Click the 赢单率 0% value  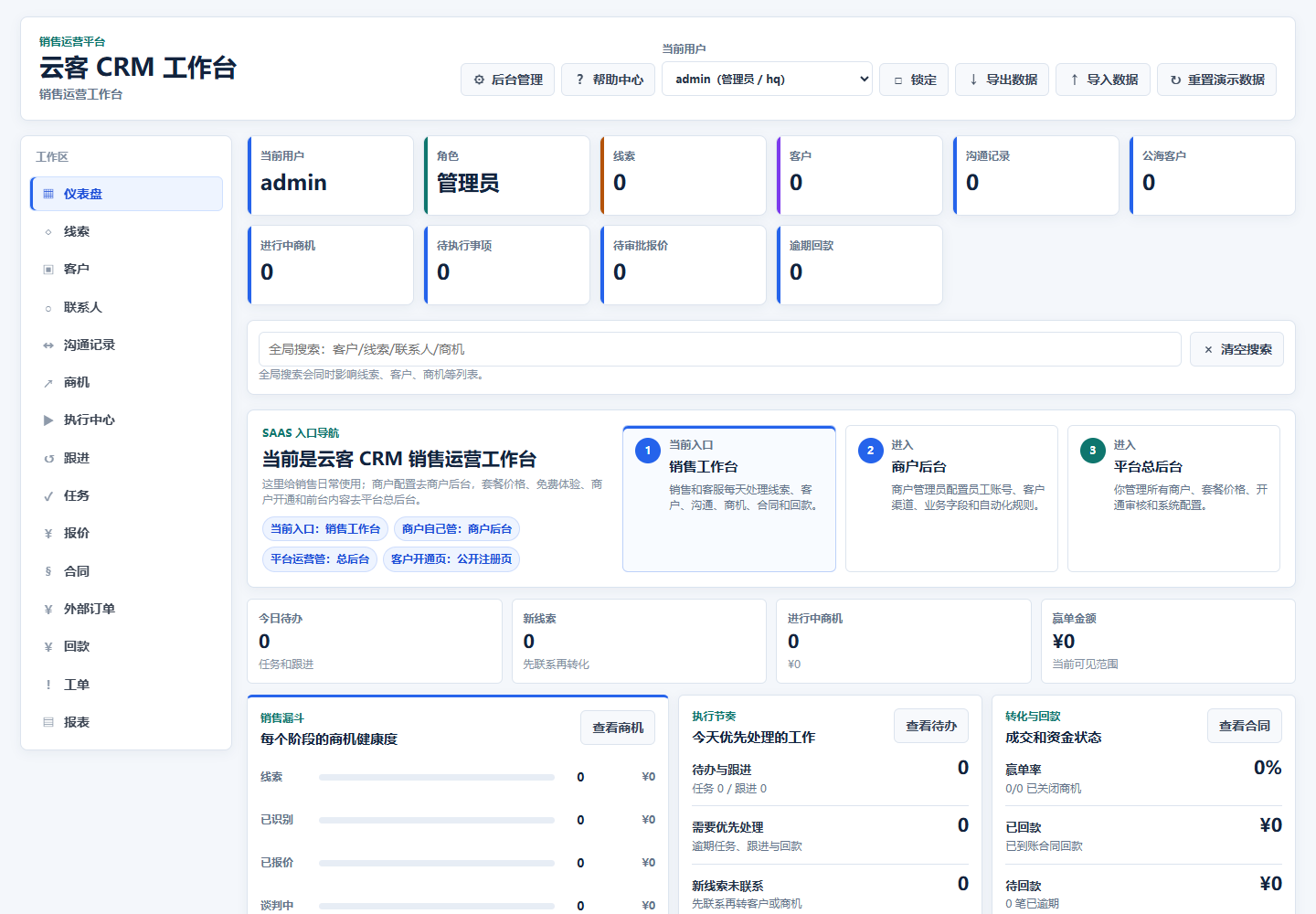click(x=1268, y=768)
